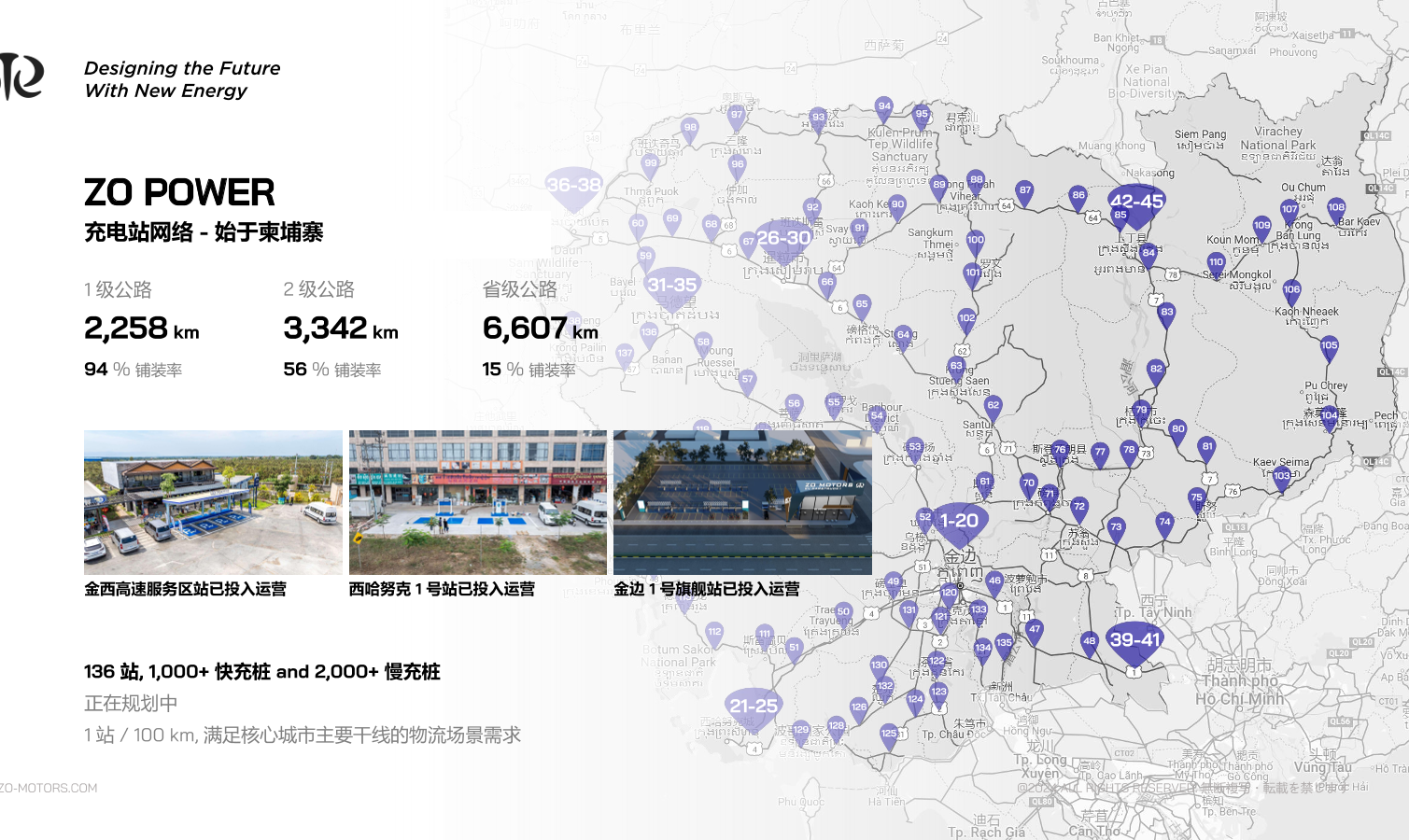Select the 2 级公路 label
The image size is (1409, 840).
(318, 289)
